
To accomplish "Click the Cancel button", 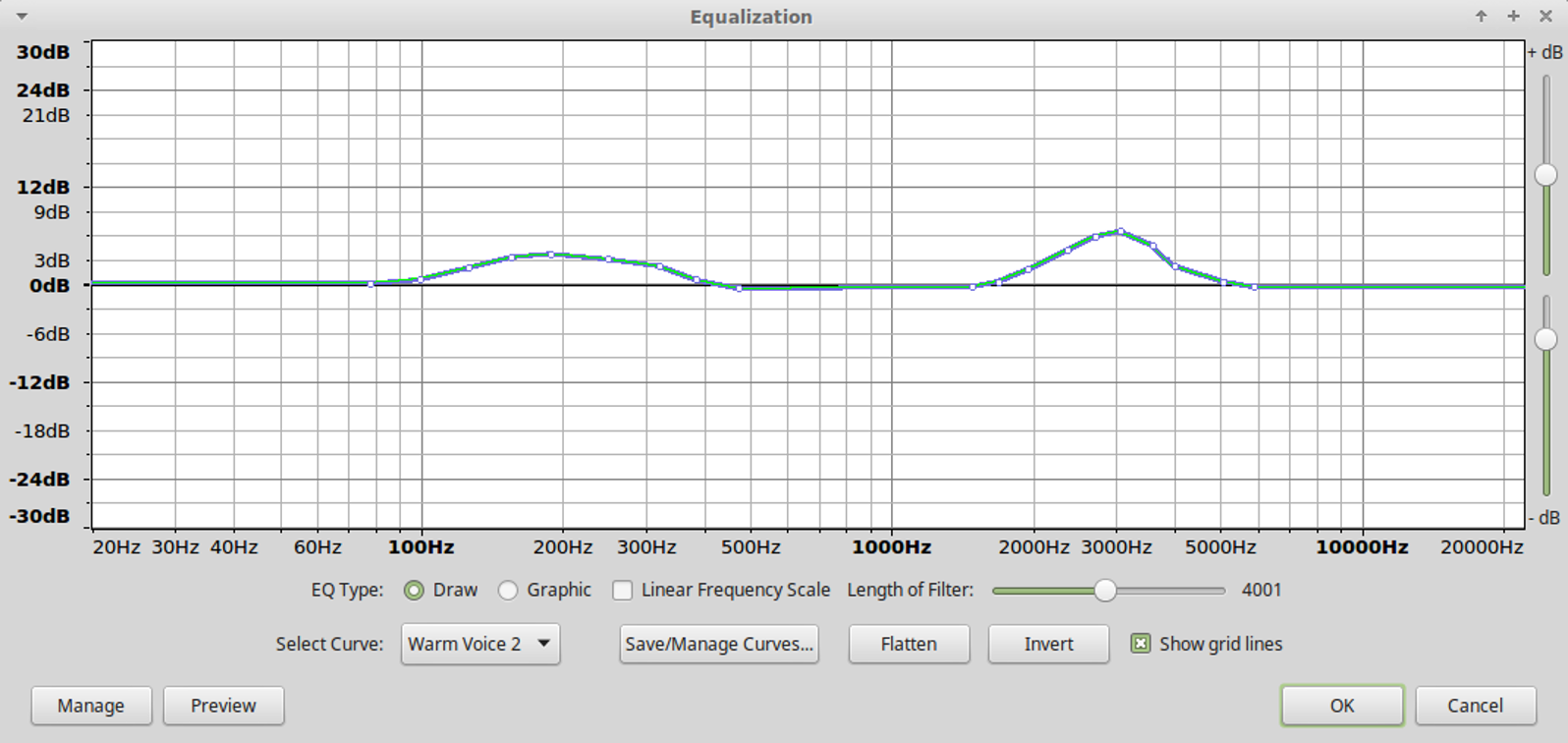I will click(1476, 706).
